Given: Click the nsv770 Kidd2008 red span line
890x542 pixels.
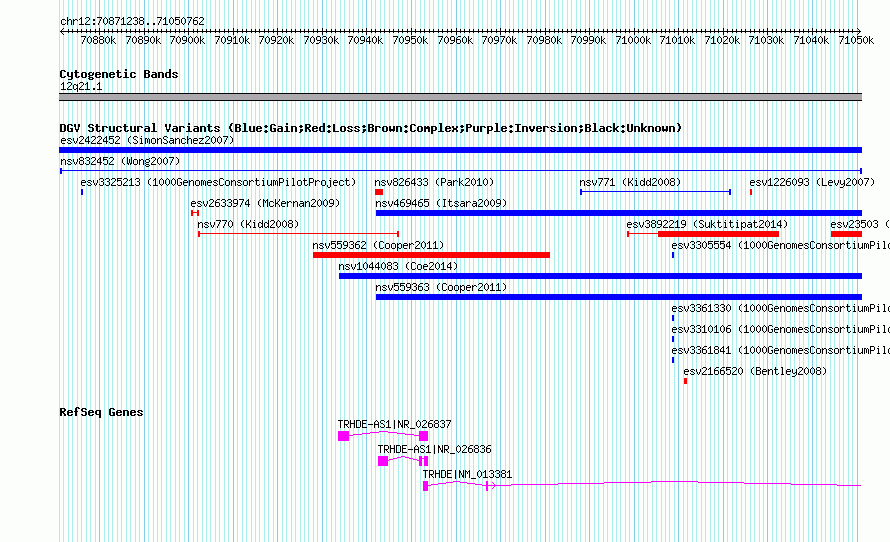Looking at the screenshot, I should (299, 234).
